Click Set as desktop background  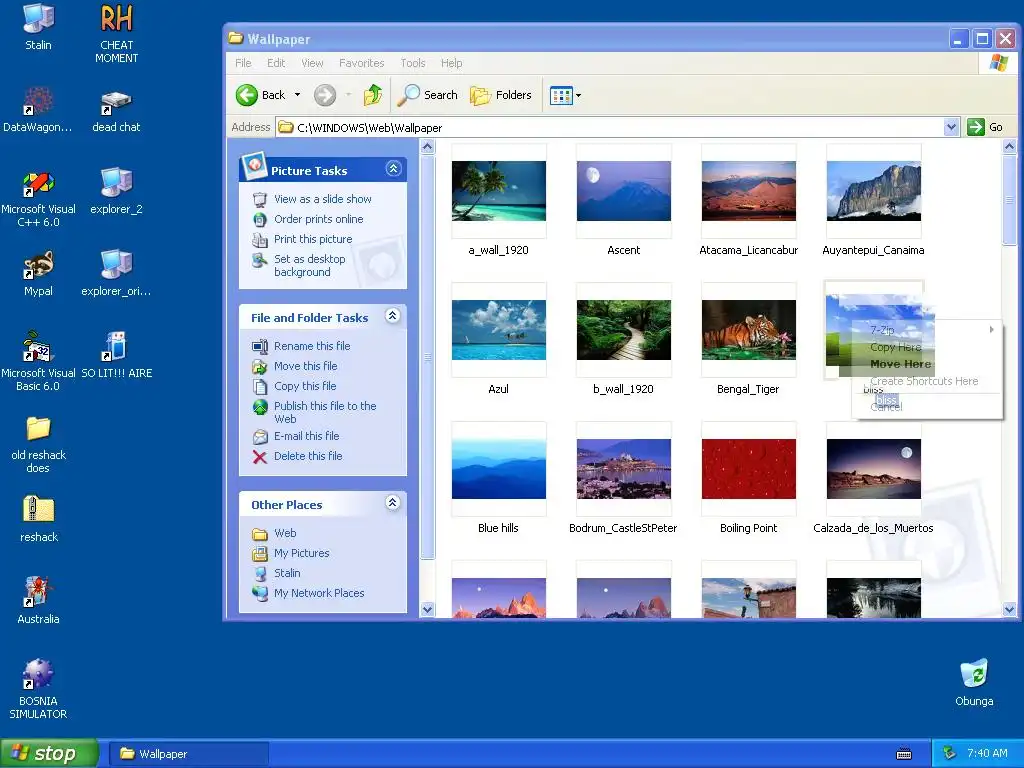click(310, 265)
